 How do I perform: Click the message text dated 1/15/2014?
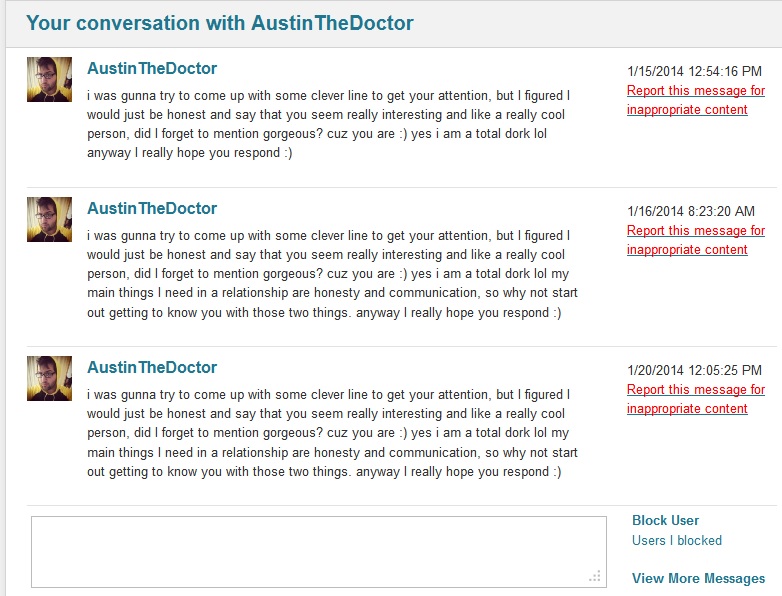coord(329,124)
